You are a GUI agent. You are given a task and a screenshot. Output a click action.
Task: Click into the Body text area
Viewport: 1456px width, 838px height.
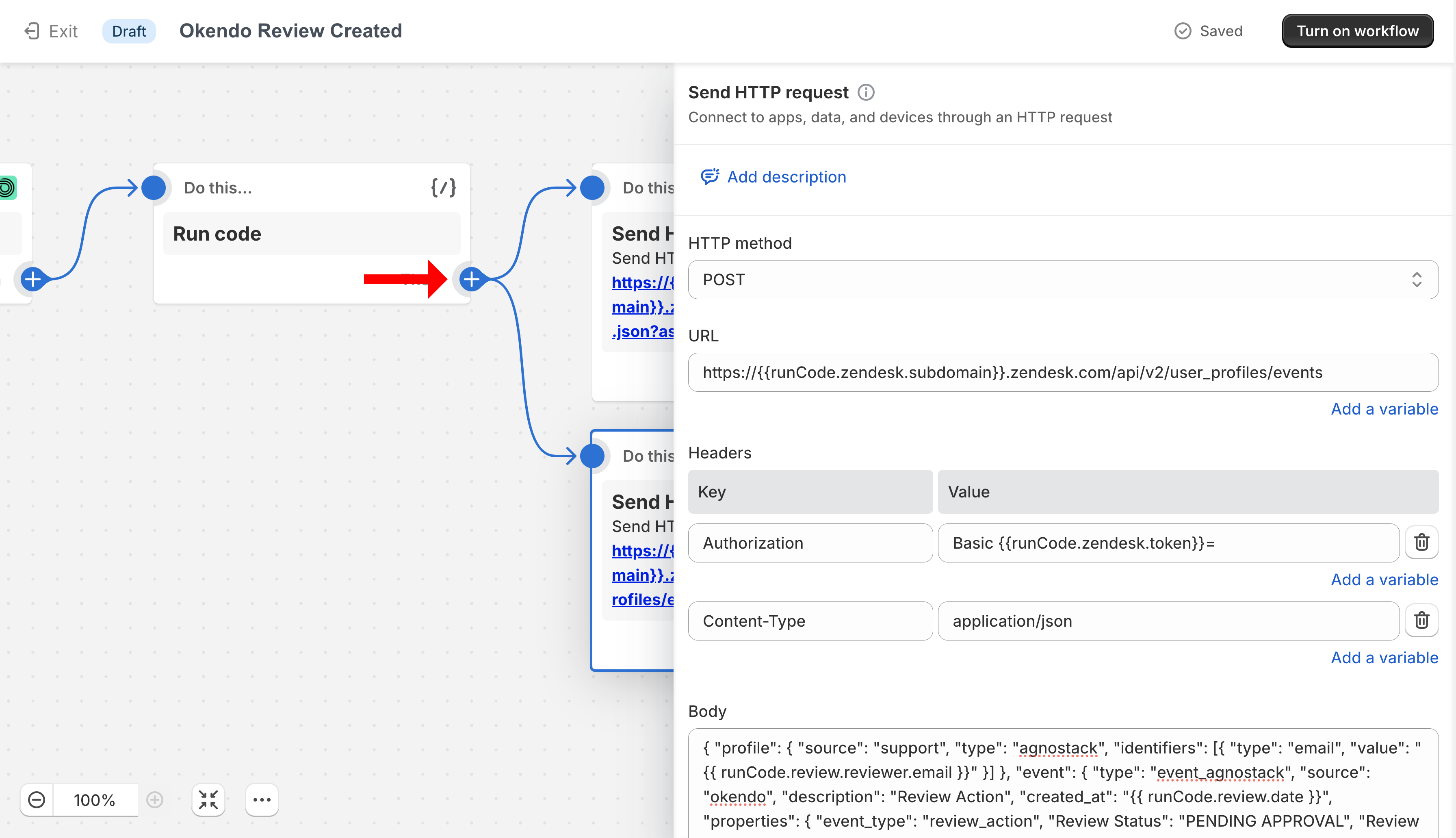(1063, 783)
